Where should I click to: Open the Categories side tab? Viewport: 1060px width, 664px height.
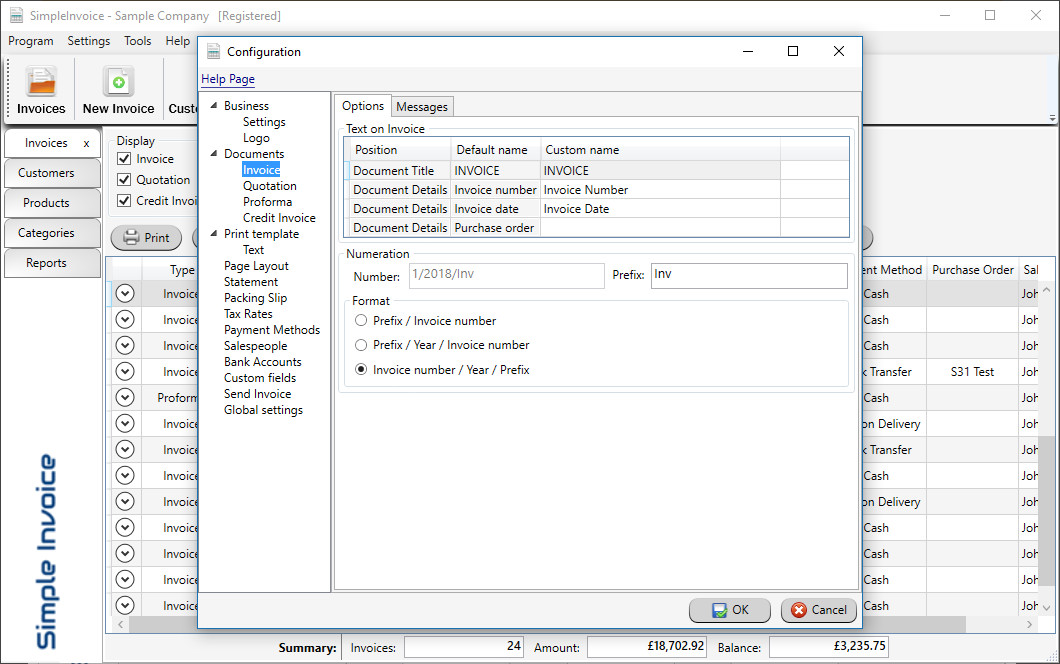coord(53,233)
